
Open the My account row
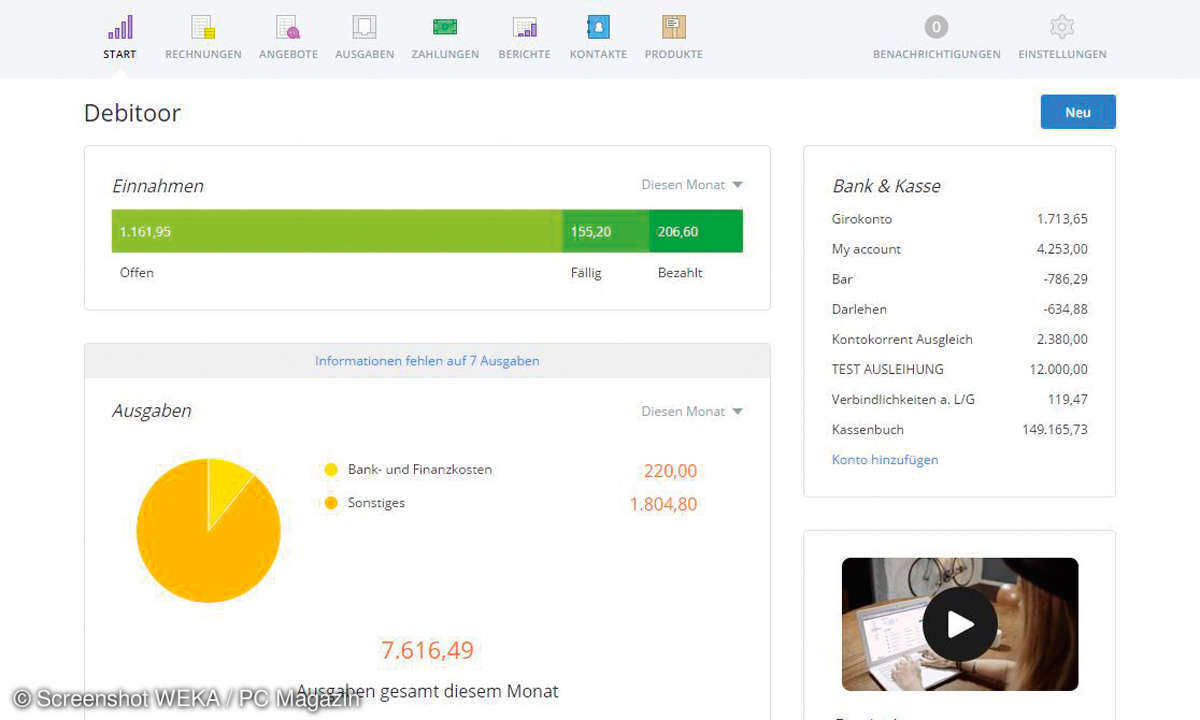tap(960, 249)
